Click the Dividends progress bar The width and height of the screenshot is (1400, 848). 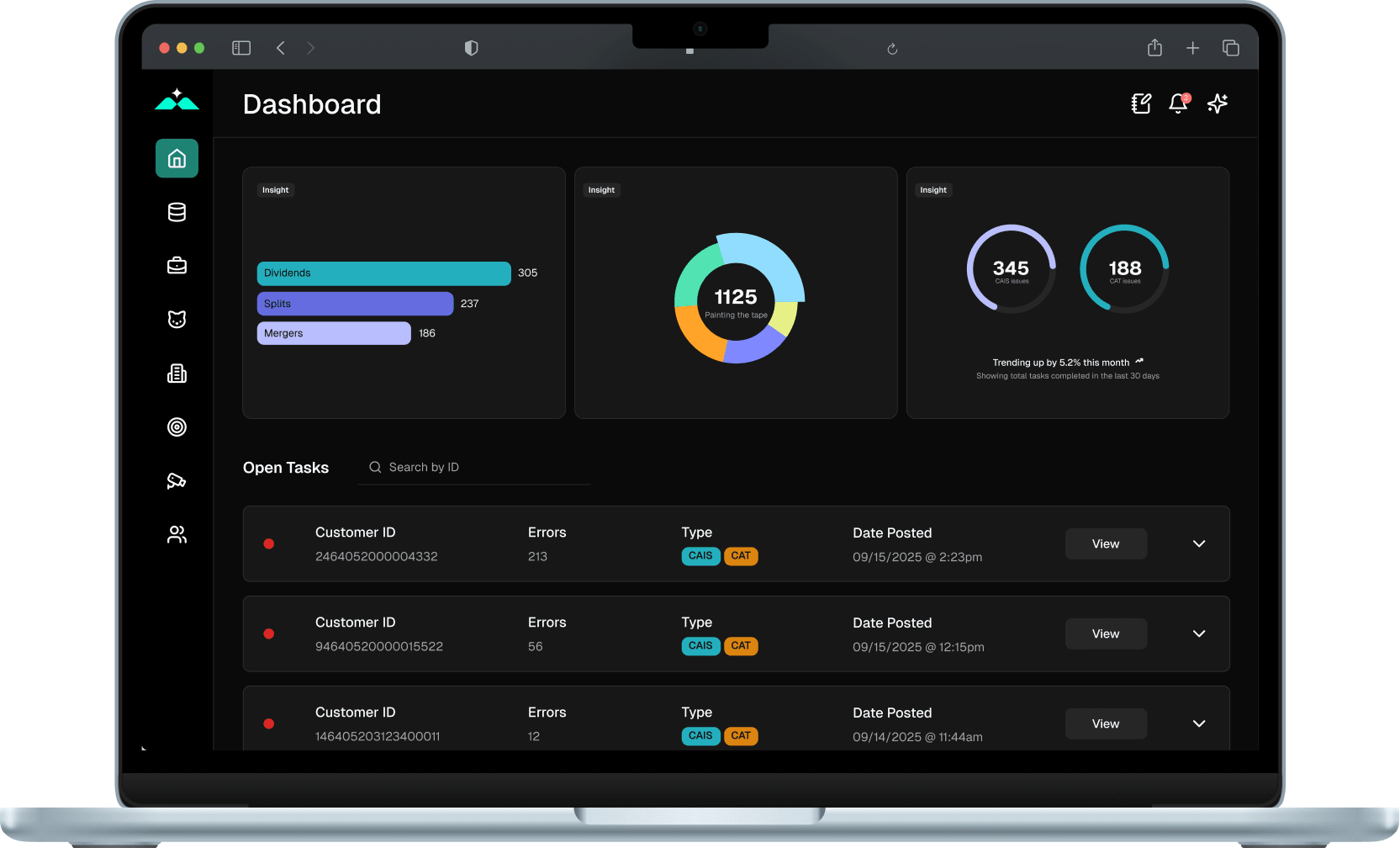pos(383,273)
